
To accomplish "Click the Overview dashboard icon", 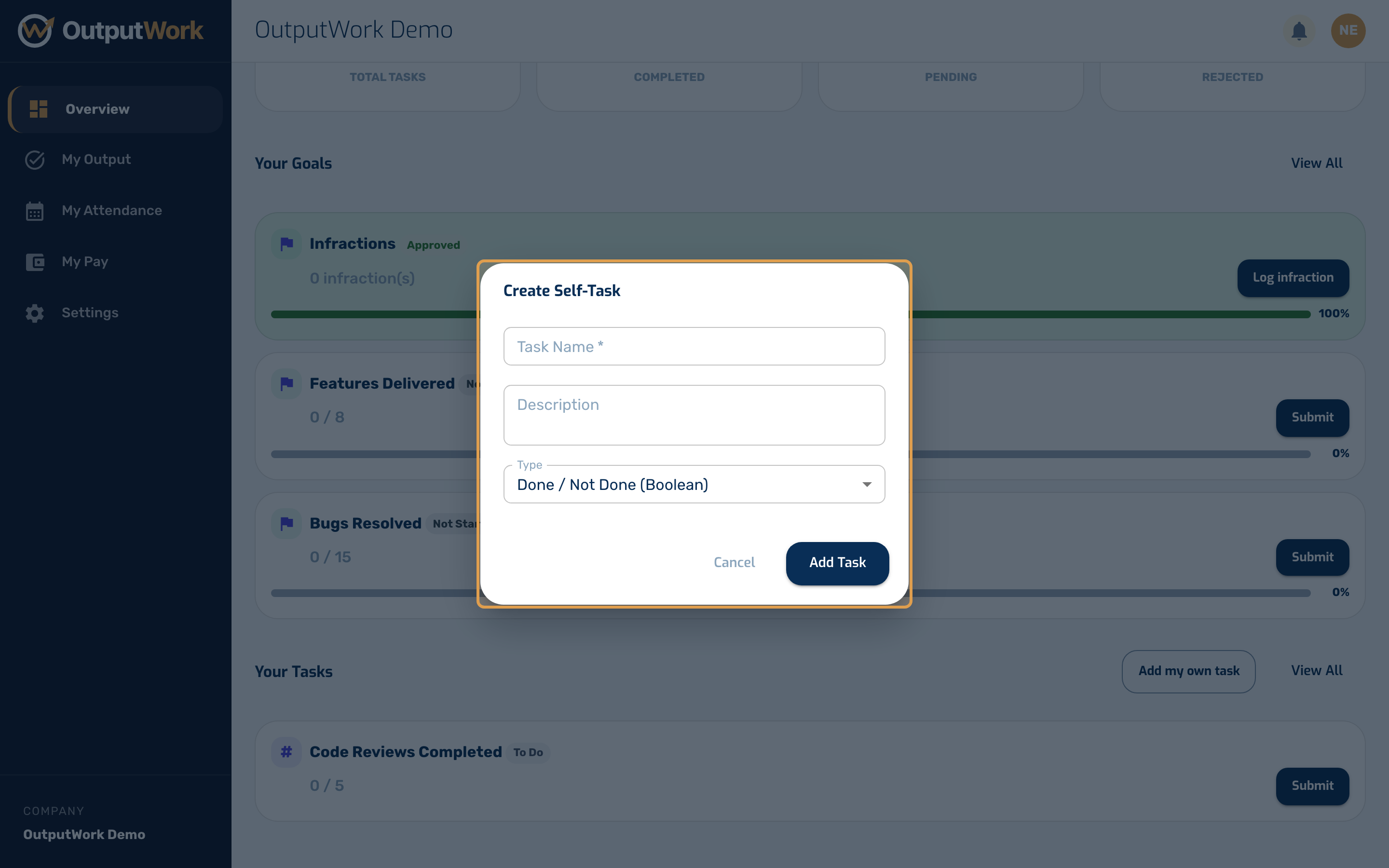I will pos(38,109).
